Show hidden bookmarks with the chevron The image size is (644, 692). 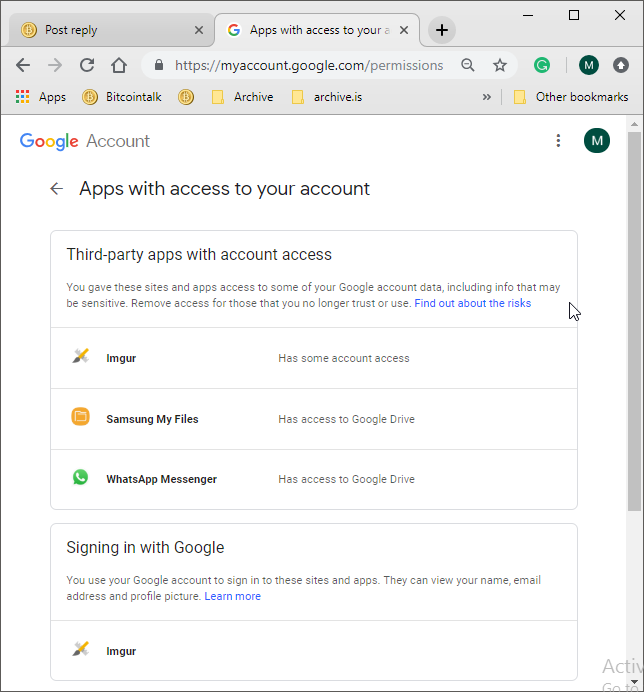pyautogui.click(x=486, y=97)
